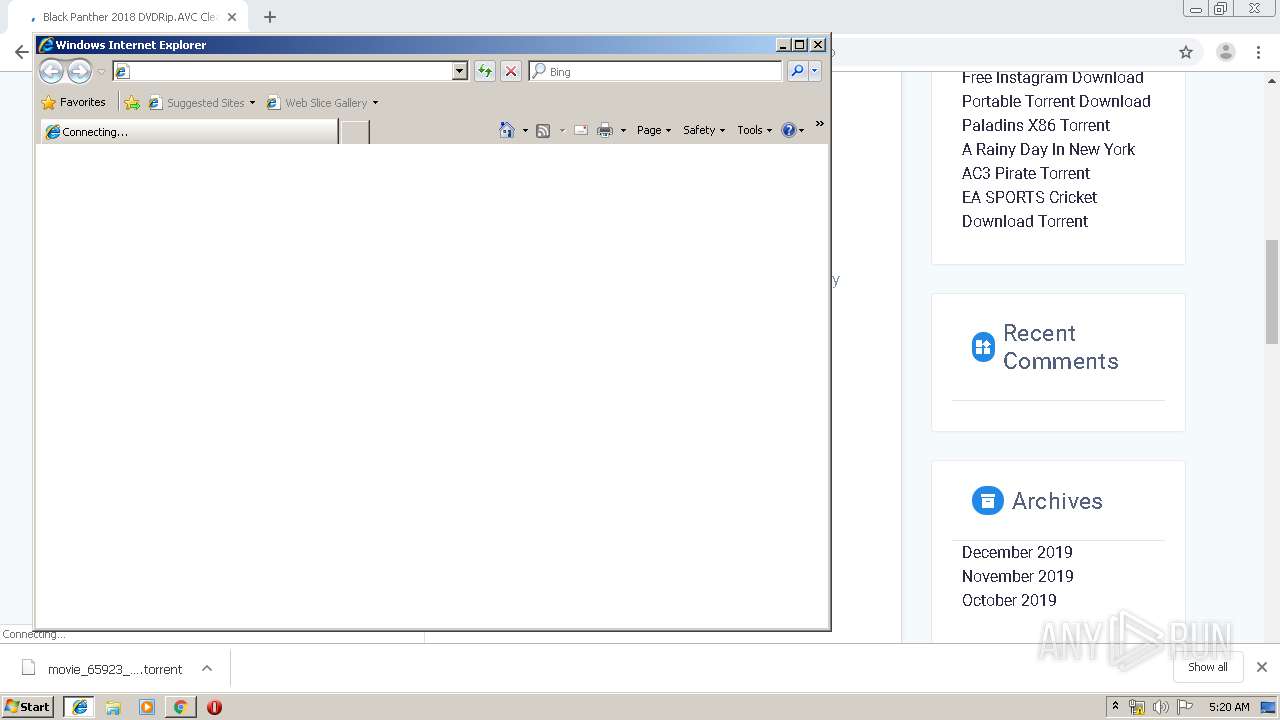Click the volume speaker tray icon
The width and height of the screenshot is (1280, 720).
click(x=1161, y=707)
